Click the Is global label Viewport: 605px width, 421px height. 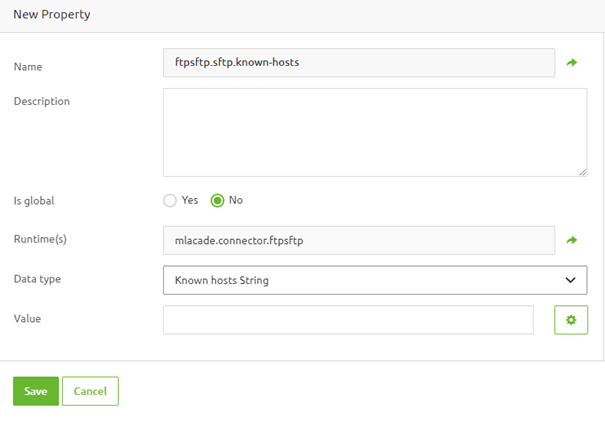tap(33, 200)
